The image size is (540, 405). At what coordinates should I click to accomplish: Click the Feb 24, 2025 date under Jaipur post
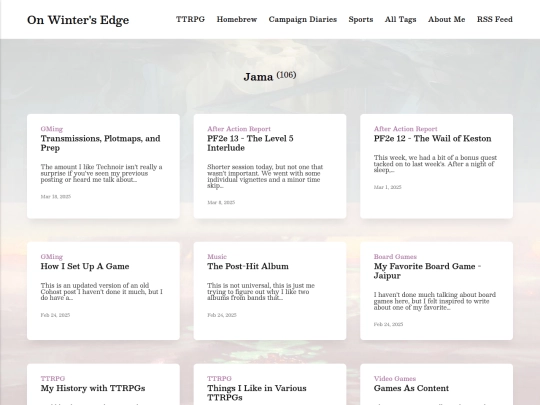pos(388,324)
